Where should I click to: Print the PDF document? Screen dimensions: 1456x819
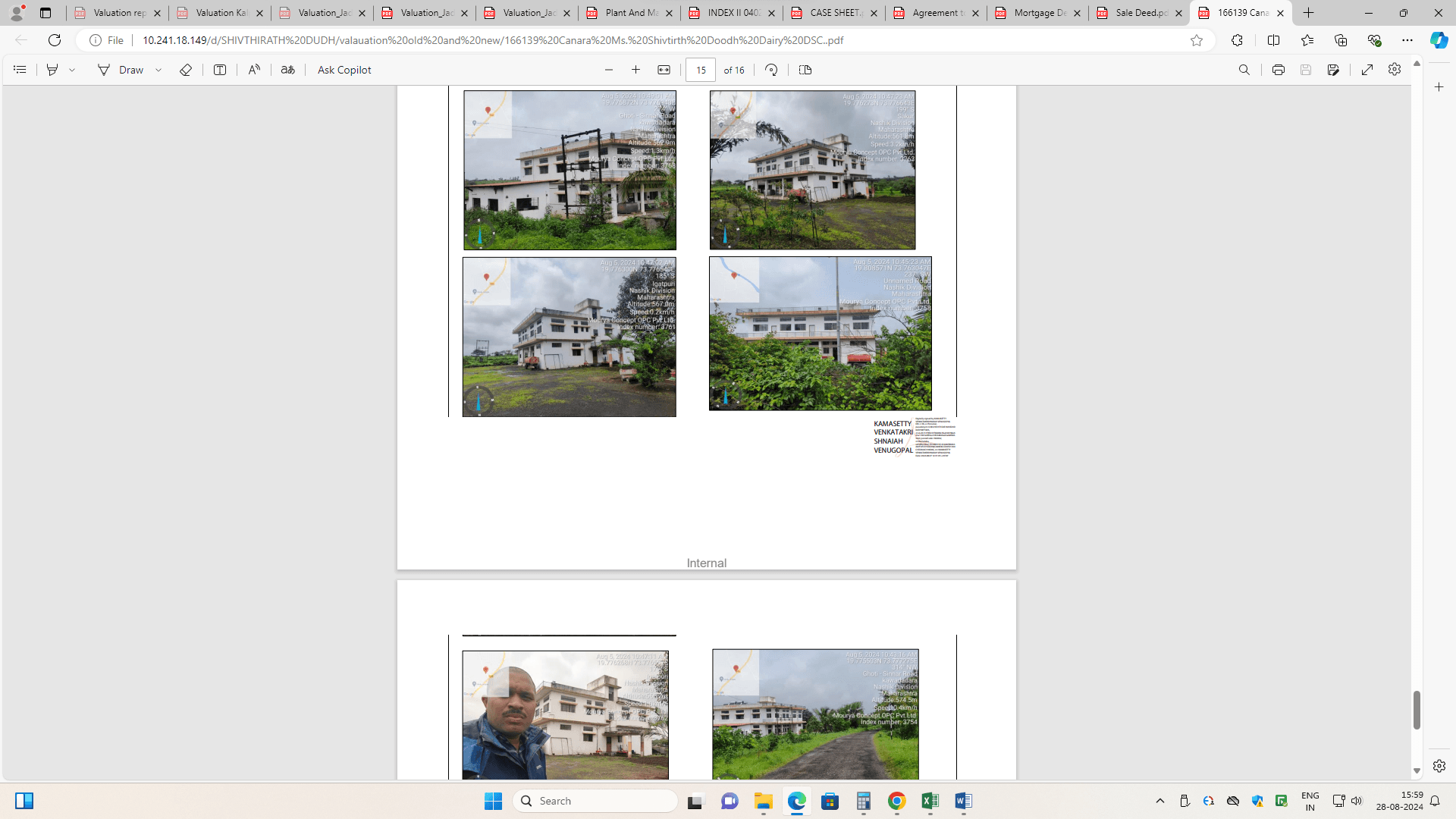coord(1279,70)
